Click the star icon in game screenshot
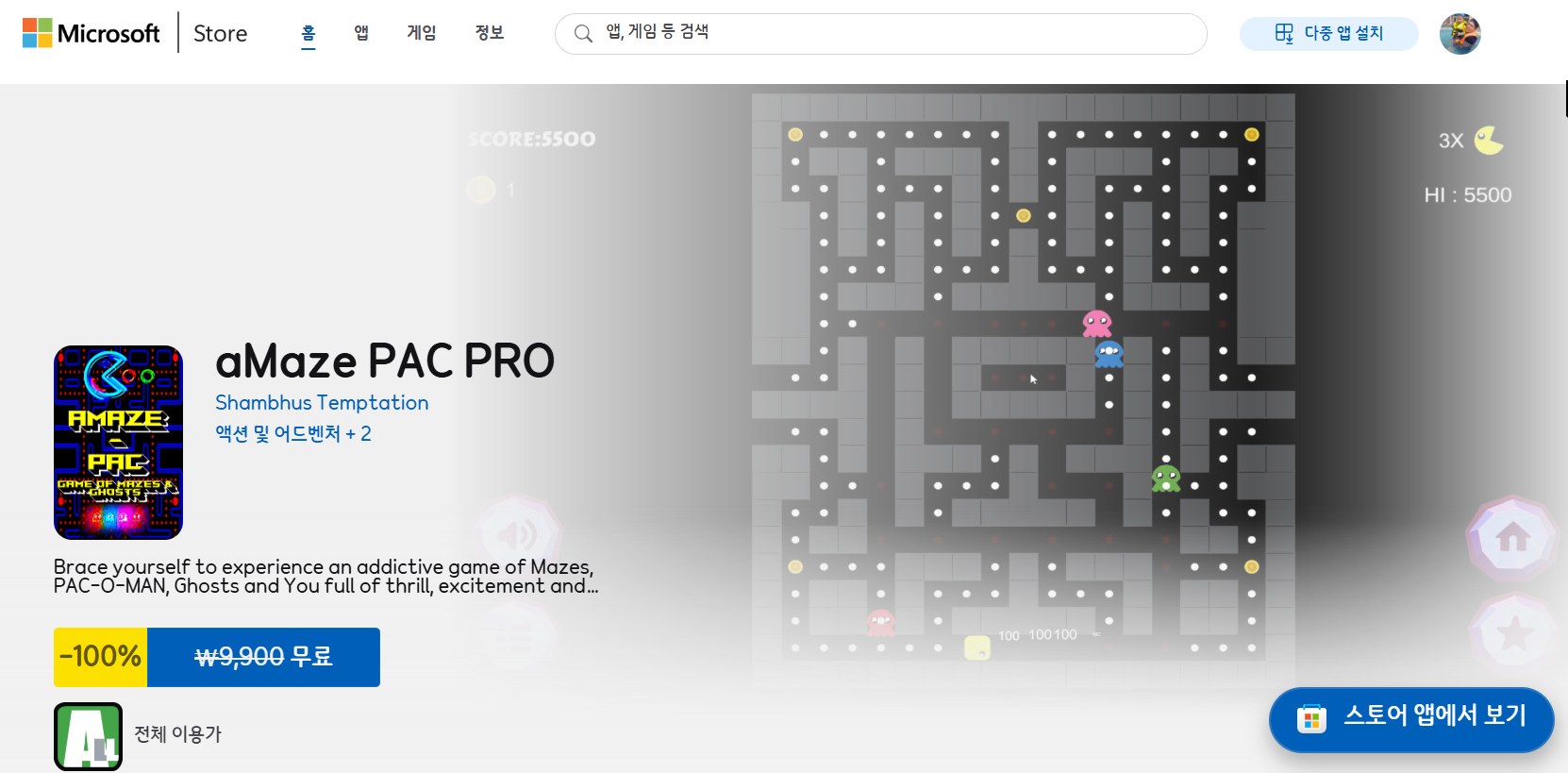 pyautogui.click(x=1513, y=633)
